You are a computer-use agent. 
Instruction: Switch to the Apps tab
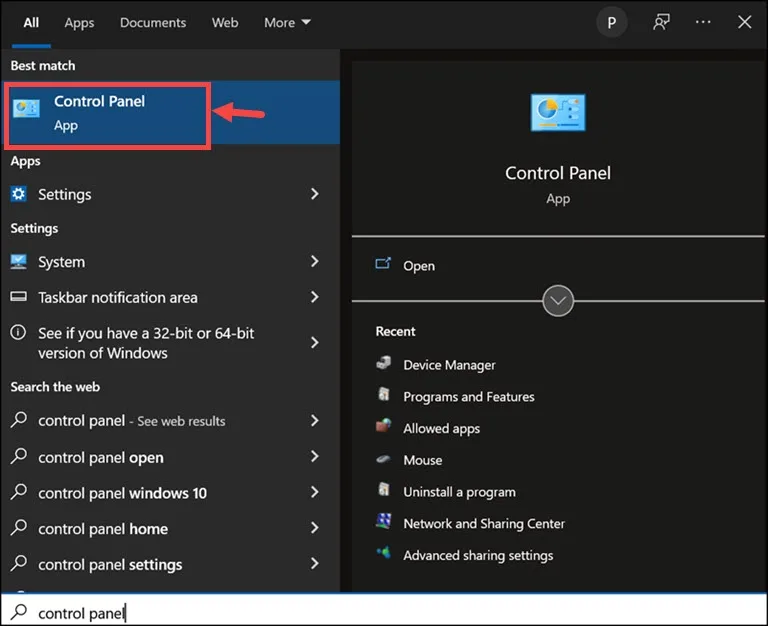[x=79, y=23]
